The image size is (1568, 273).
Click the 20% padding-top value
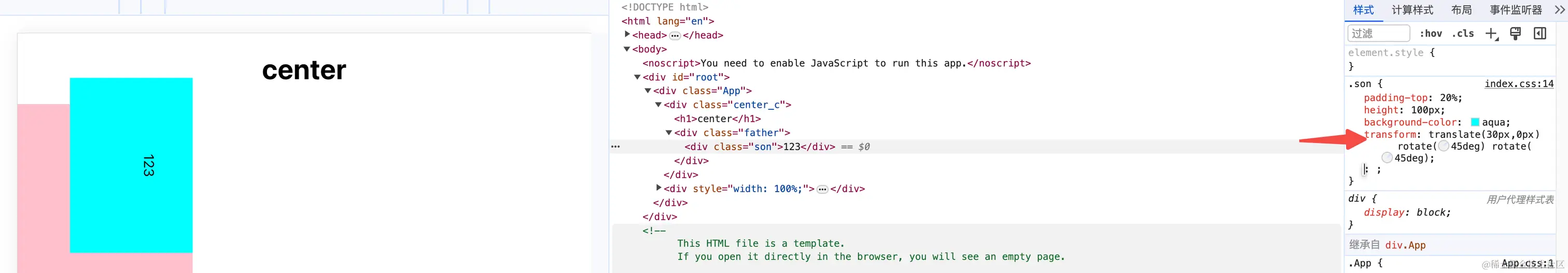(x=1448, y=98)
